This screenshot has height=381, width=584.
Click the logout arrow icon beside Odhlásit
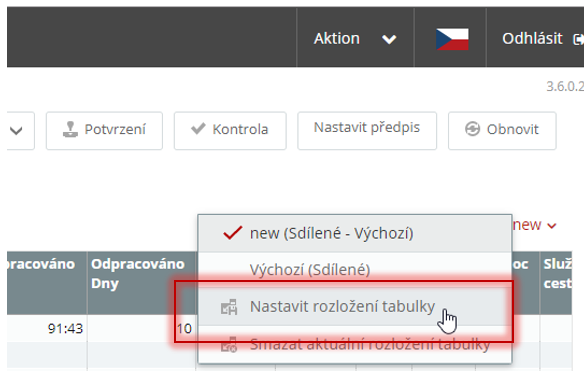pyautogui.click(x=578, y=39)
